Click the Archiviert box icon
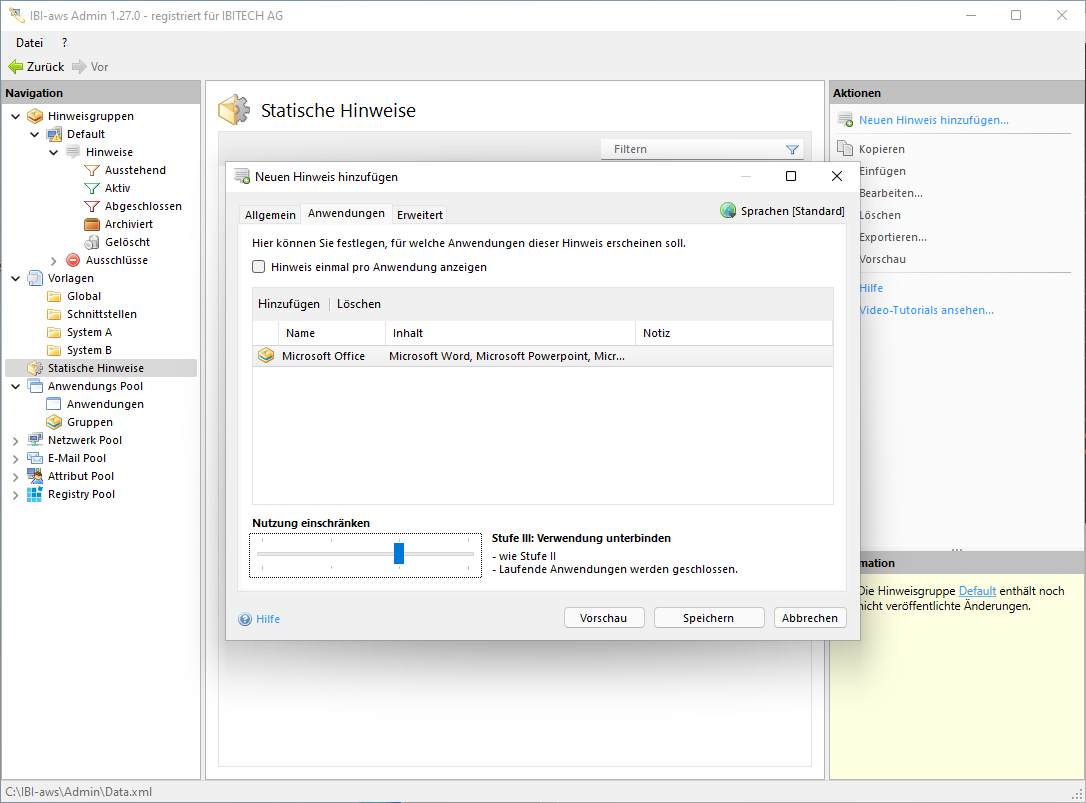 click(92, 224)
